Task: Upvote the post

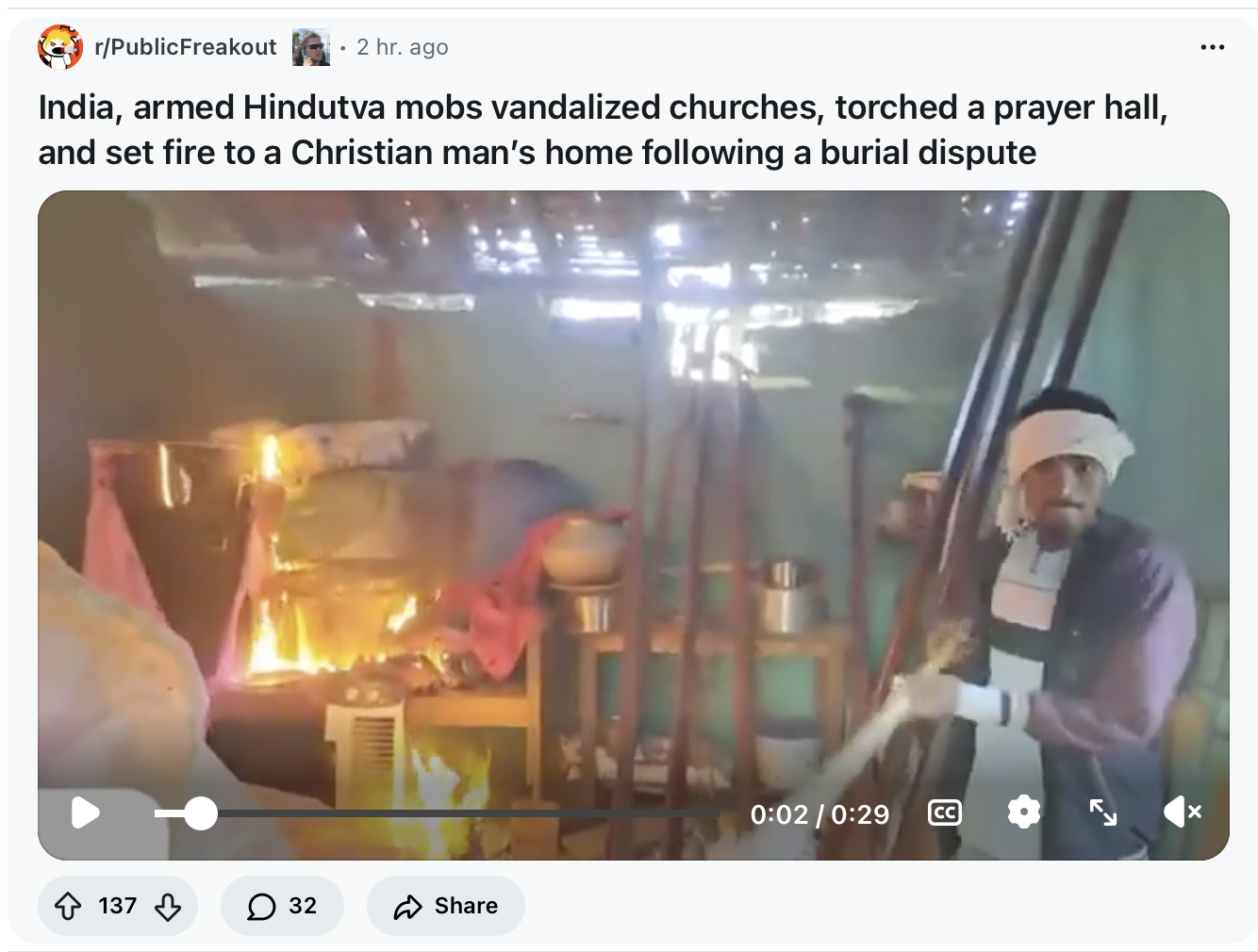Action: click(x=68, y=907)
